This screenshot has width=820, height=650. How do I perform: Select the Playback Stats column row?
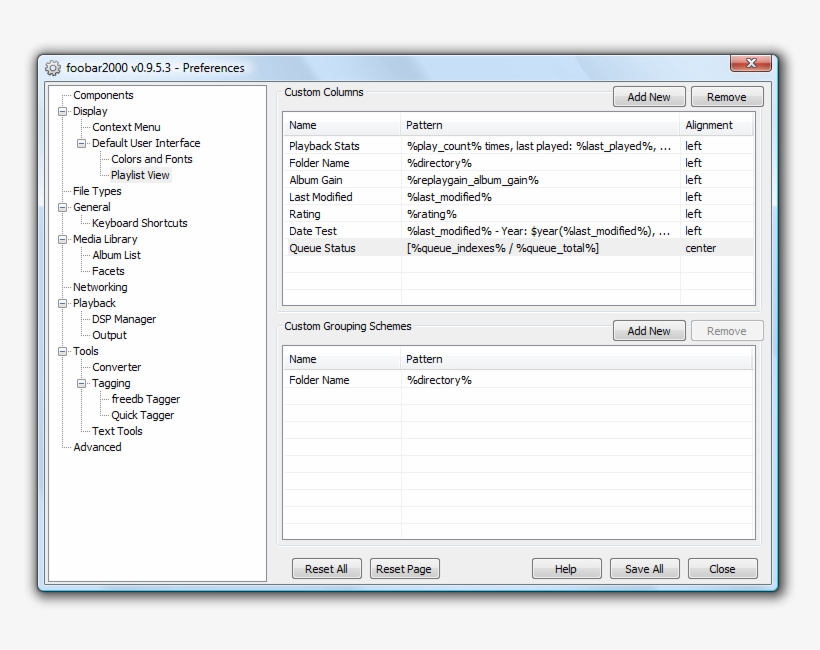coord(519,146)
